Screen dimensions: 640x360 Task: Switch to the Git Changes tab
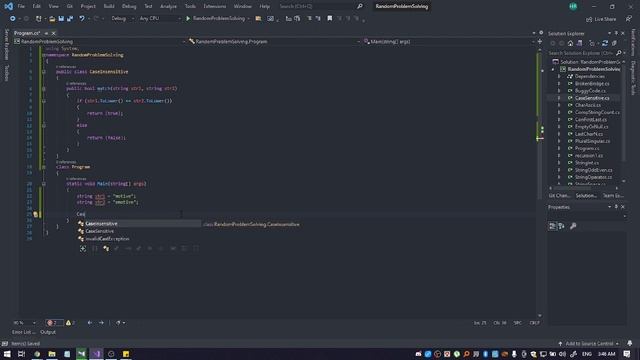pyautogui.click(x=559, y=196)
